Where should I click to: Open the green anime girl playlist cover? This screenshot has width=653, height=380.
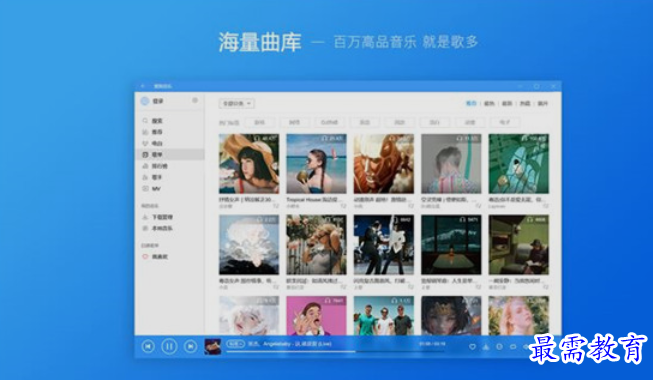click(x=518, y=163)
